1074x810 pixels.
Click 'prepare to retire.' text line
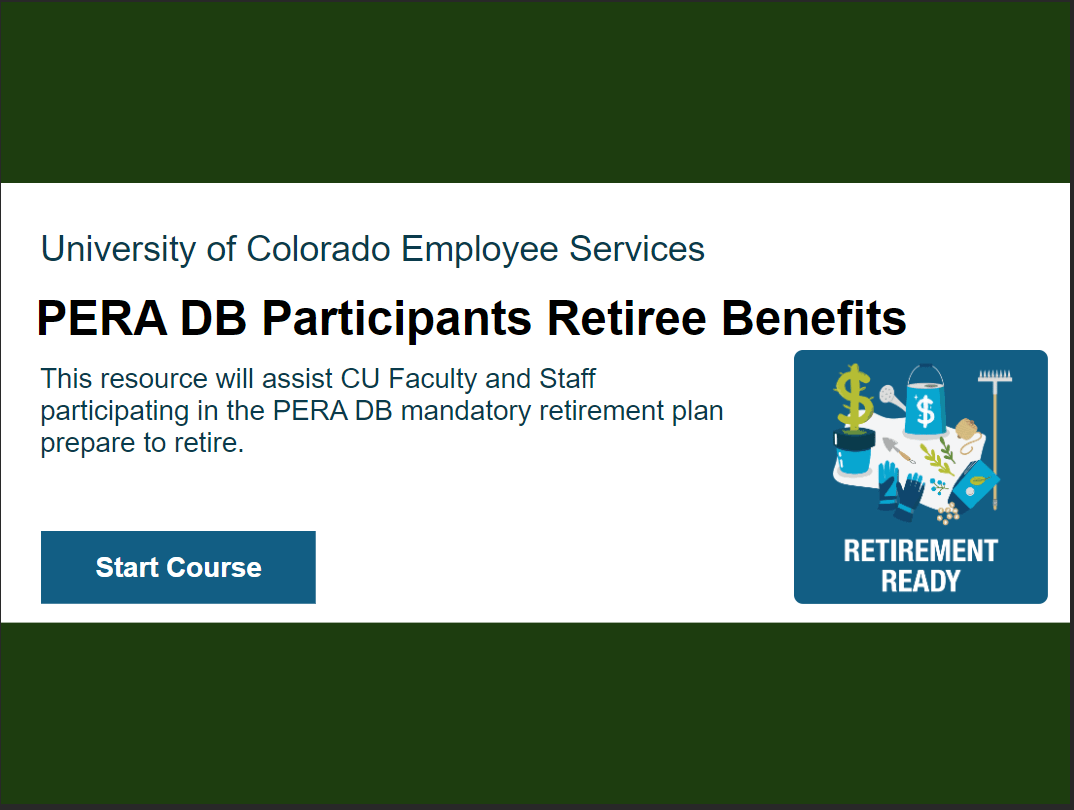(142, 443)
